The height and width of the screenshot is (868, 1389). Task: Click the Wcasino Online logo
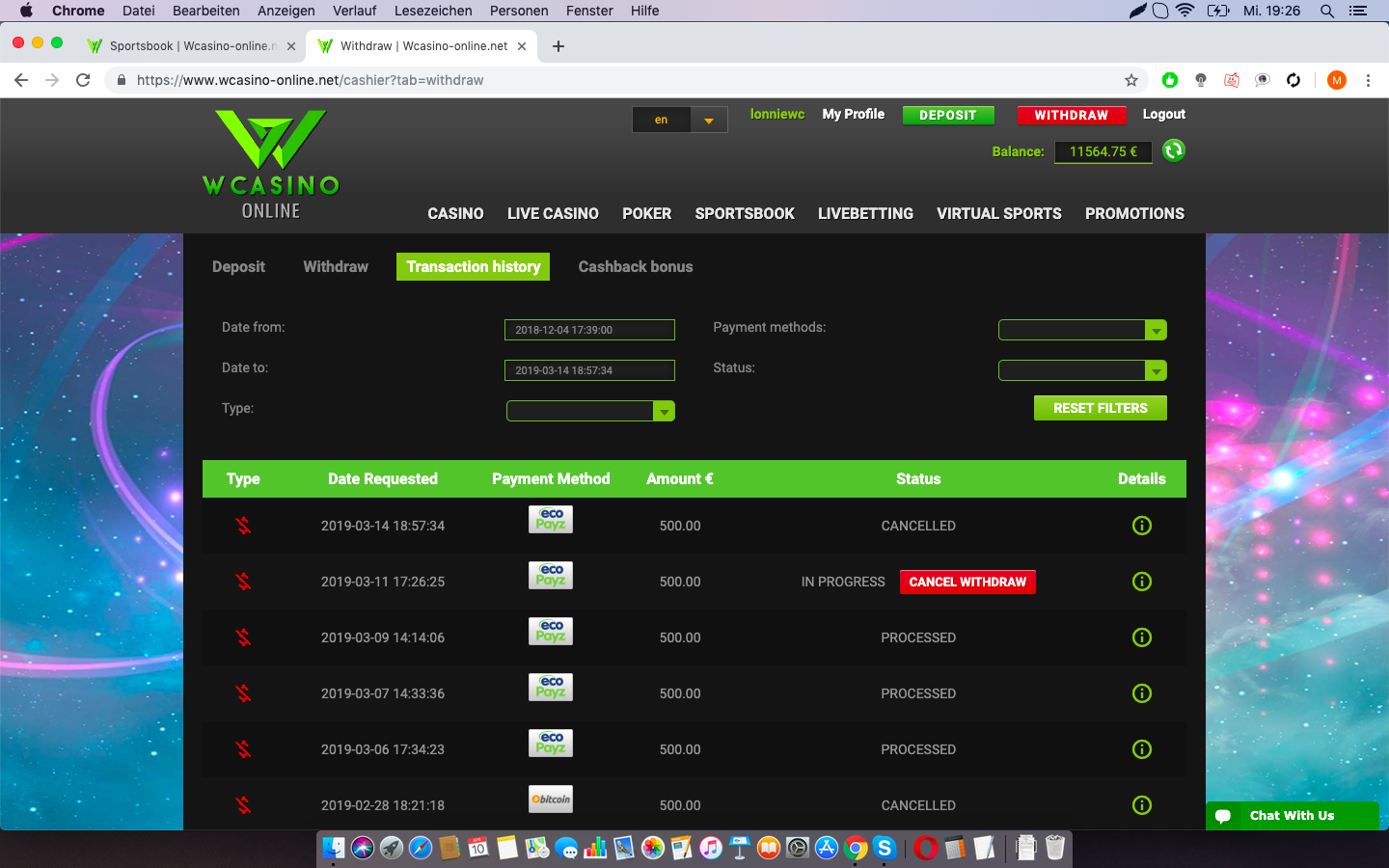271,165
